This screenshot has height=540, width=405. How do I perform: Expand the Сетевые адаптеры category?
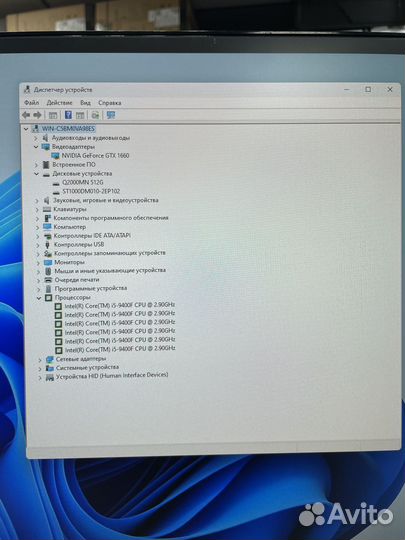pyautogui.click(x=40, y=360)
